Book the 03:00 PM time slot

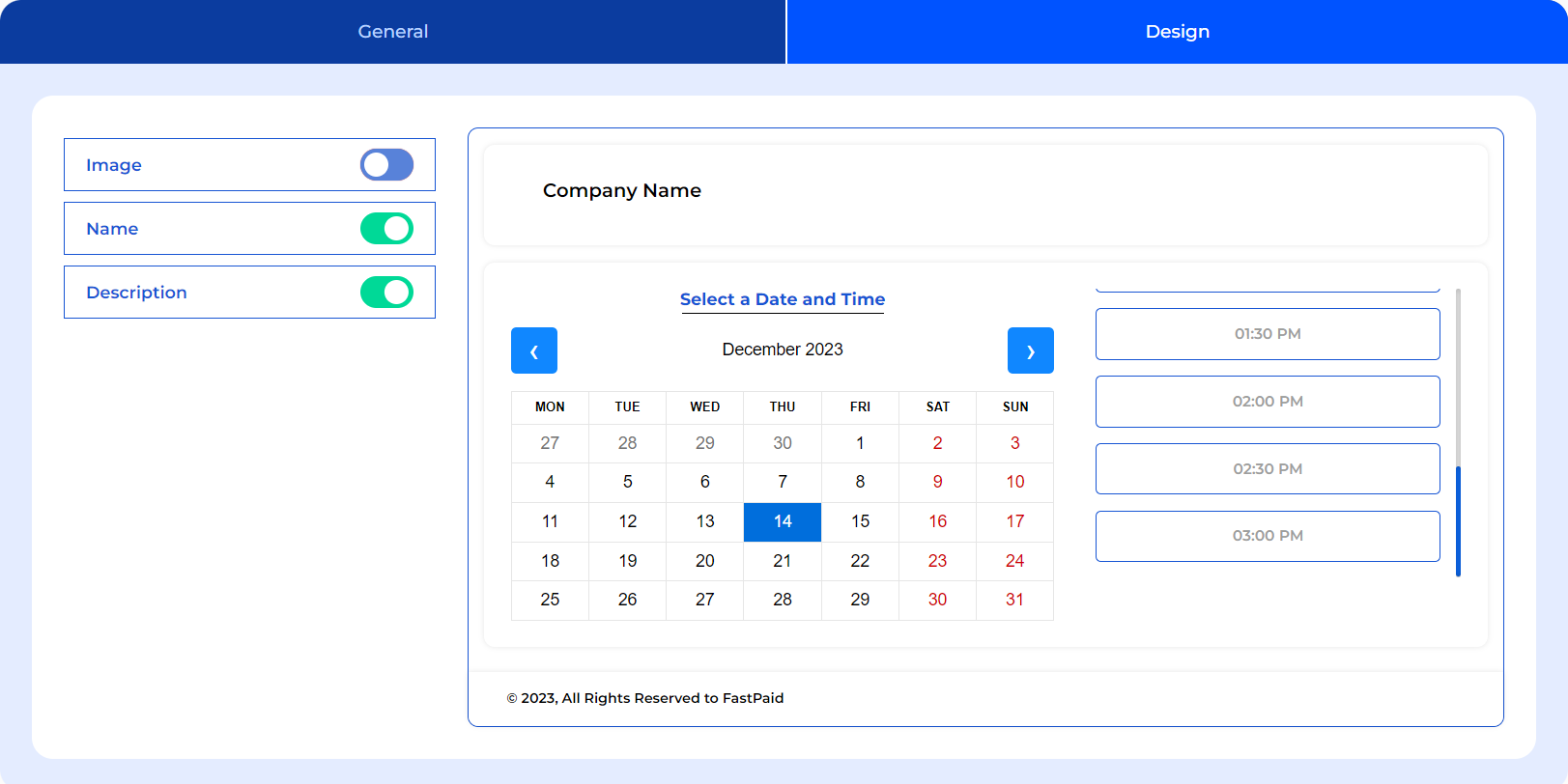pyautogui.click(x=1268, y=536)
